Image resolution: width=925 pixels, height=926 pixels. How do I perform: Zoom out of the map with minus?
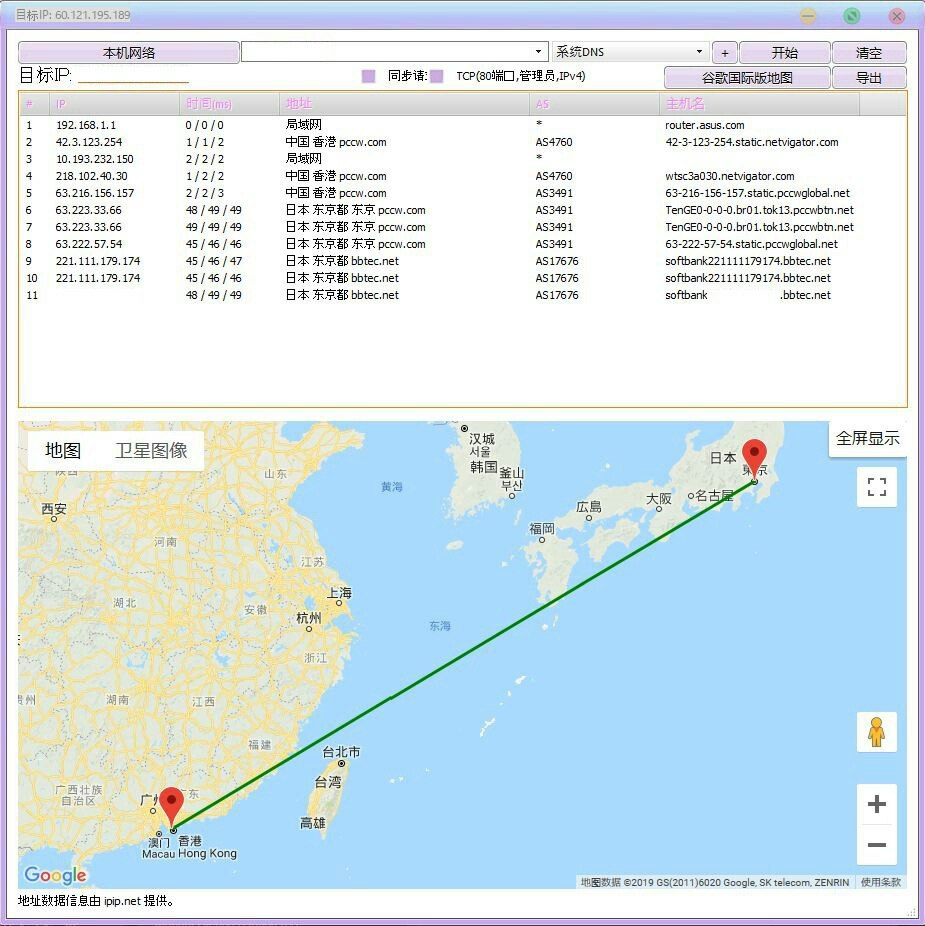point(876,845)
